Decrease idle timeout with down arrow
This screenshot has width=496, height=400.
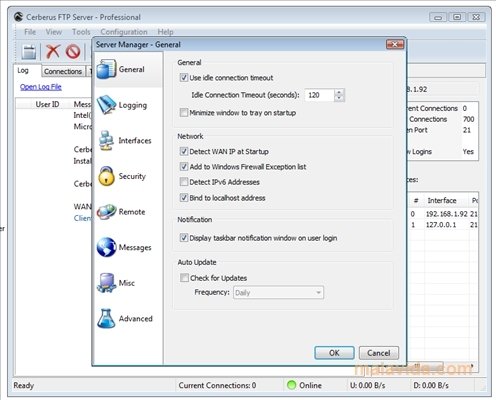tap(339, 98)
